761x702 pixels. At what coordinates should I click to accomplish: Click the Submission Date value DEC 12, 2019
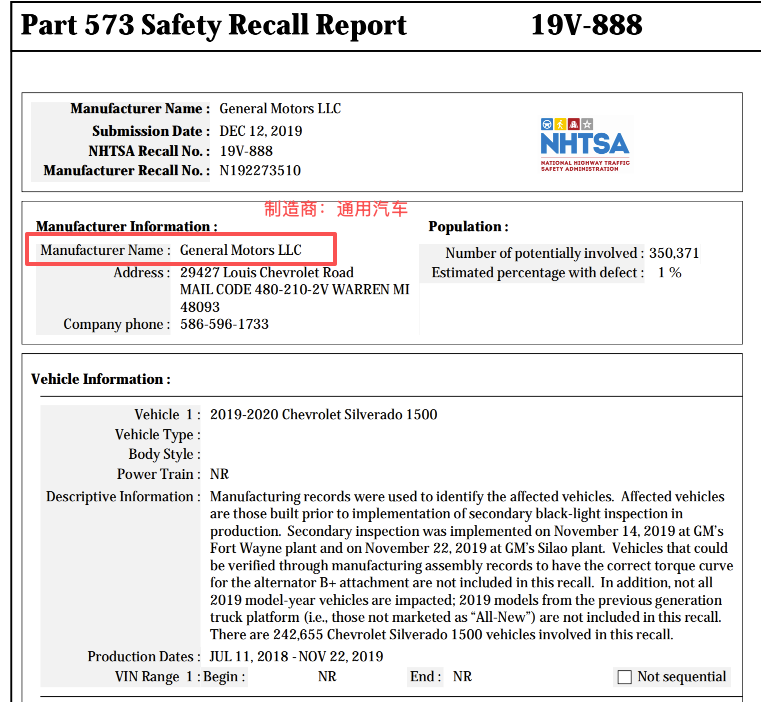261,131
